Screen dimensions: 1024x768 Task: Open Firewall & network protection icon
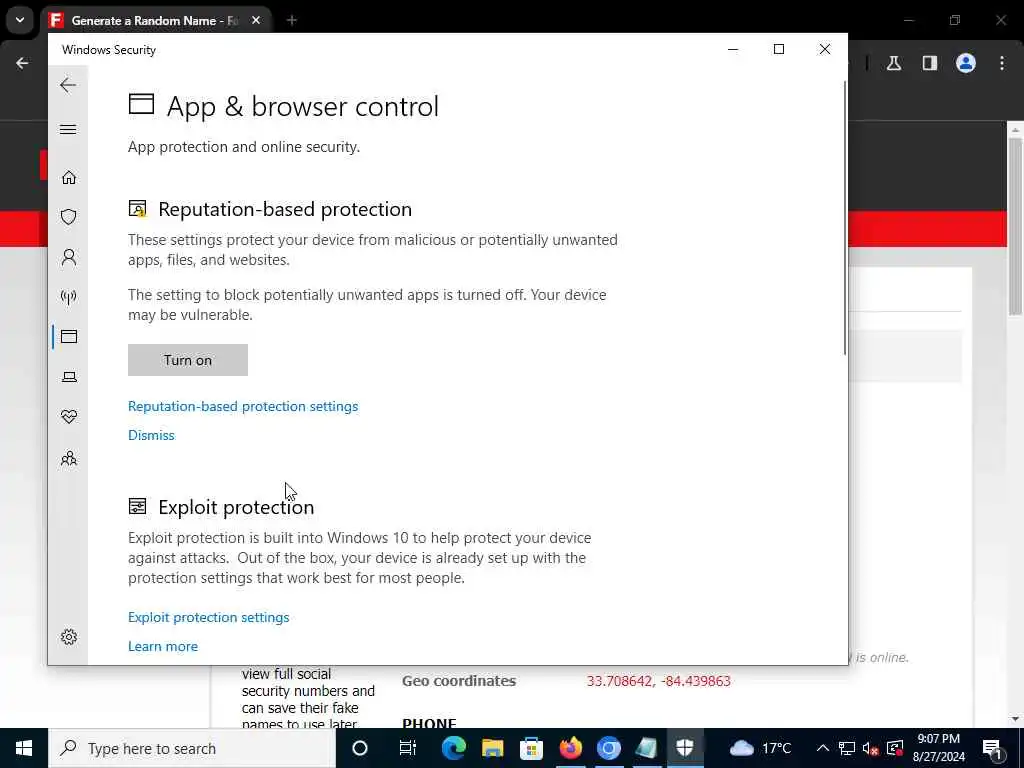(69, 297)
